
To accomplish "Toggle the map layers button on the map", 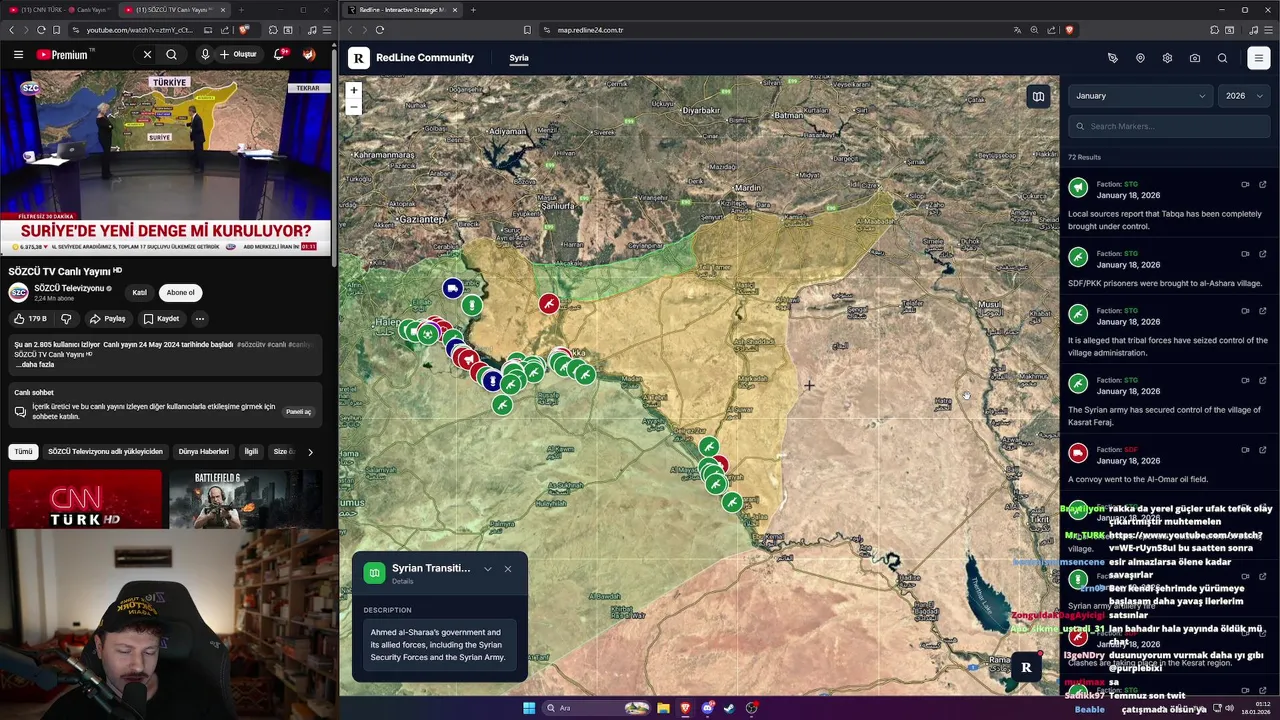I will (1038, 96).
